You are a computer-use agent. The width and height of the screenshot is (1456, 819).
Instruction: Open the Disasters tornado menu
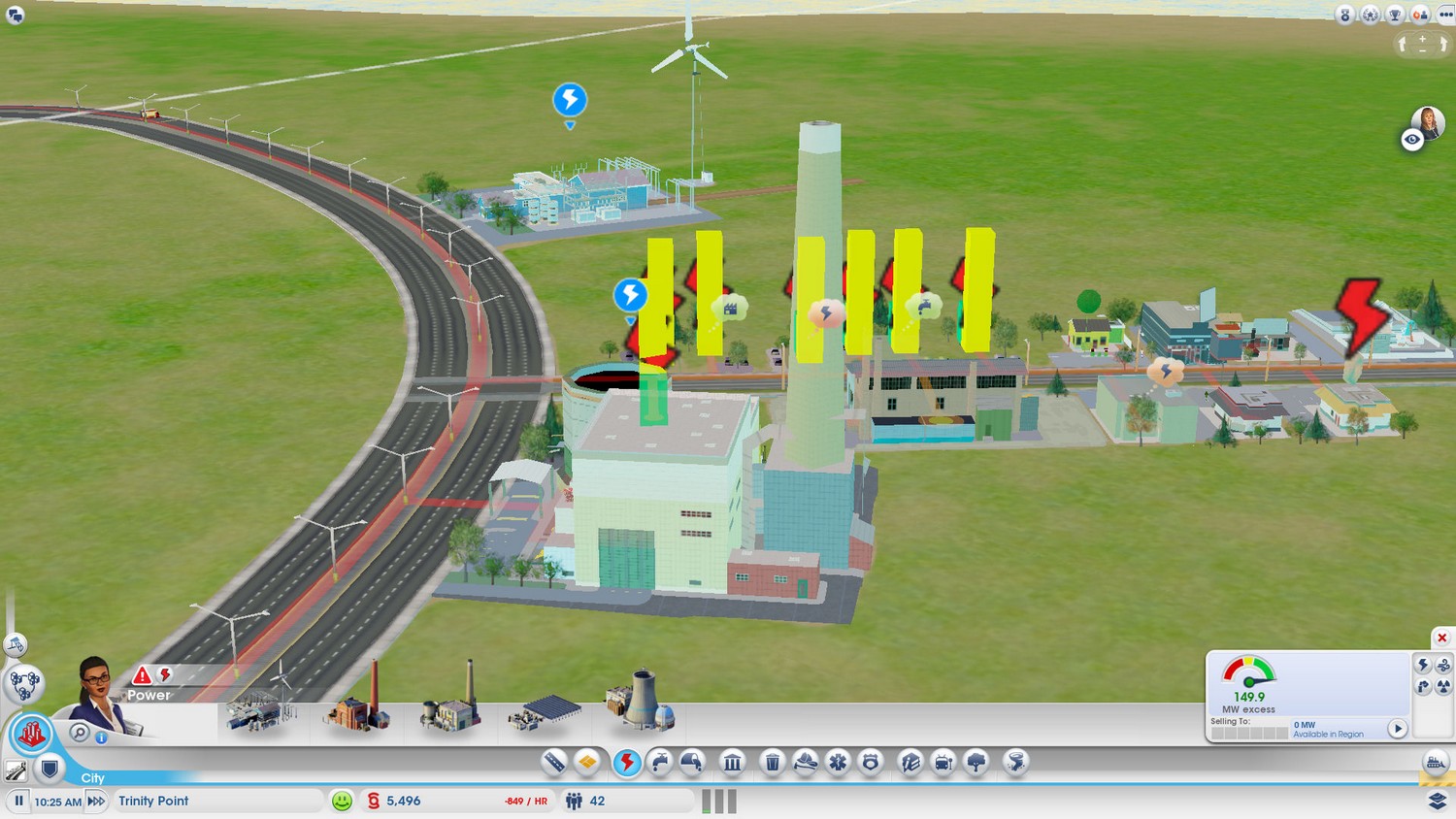[1016, 763]
